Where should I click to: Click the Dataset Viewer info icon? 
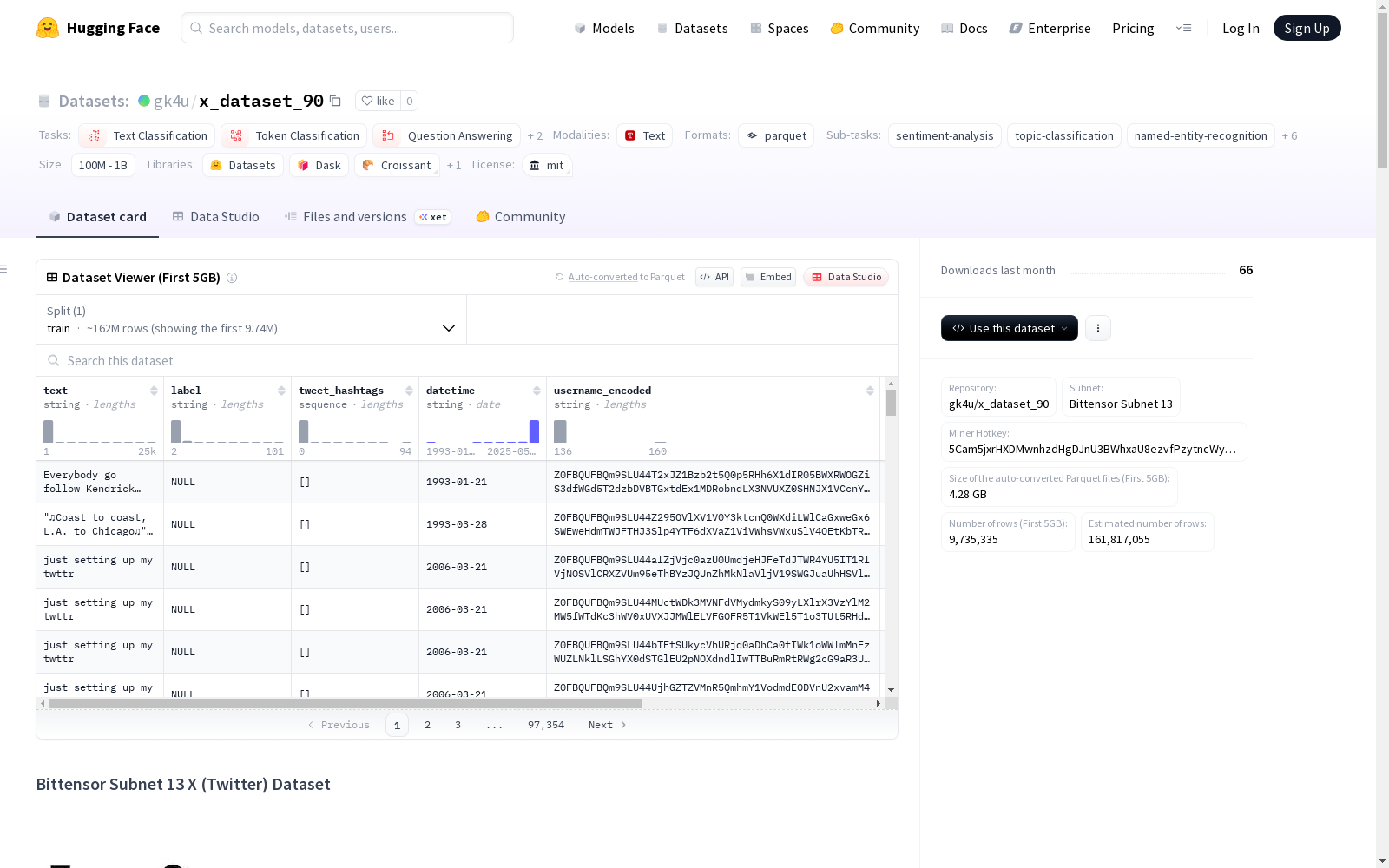(232, 278)
